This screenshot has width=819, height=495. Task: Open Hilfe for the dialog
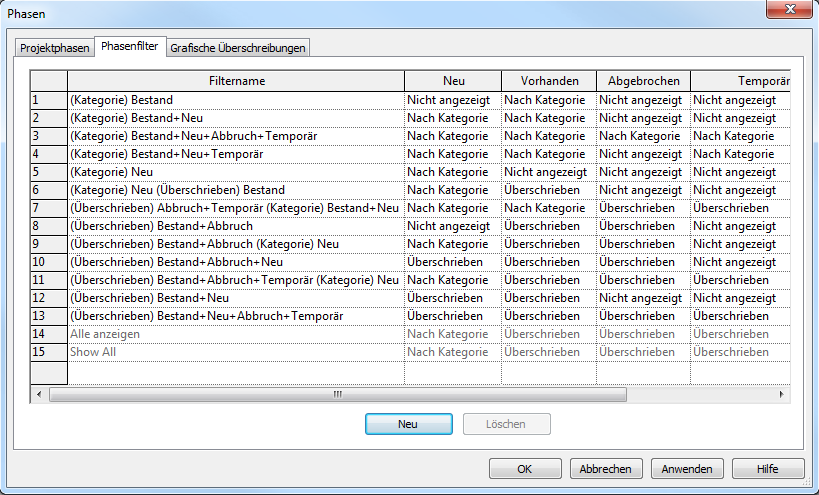click(x=768, y=469)
